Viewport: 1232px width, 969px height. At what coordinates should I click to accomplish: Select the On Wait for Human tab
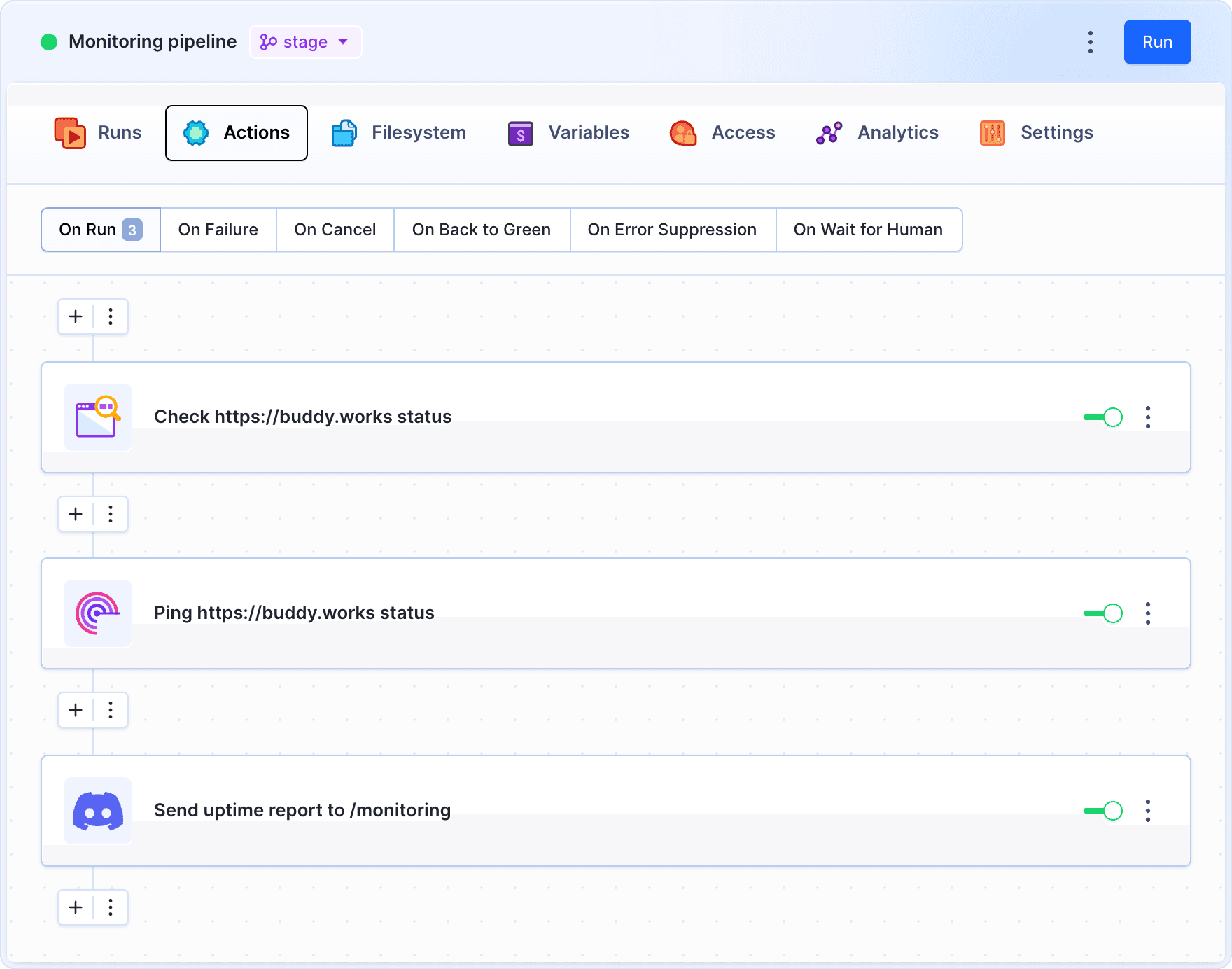click(x=869, y=230)
